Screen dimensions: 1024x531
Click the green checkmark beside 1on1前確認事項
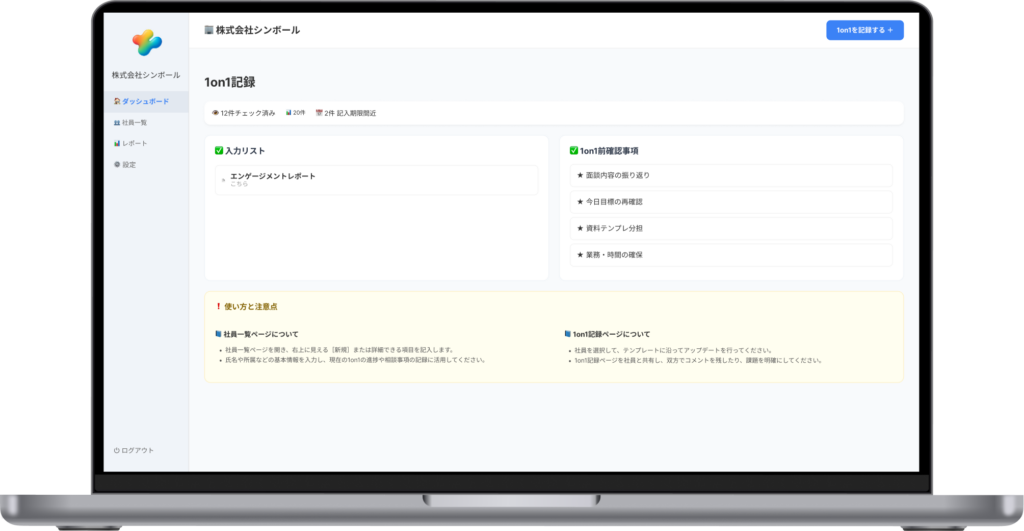tap(573, 151)
